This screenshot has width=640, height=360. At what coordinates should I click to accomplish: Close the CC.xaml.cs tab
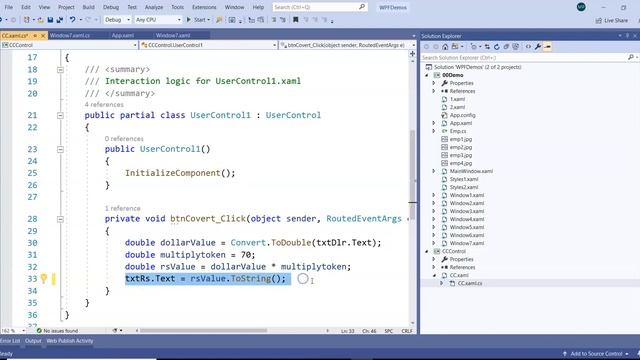coord(42,36)
